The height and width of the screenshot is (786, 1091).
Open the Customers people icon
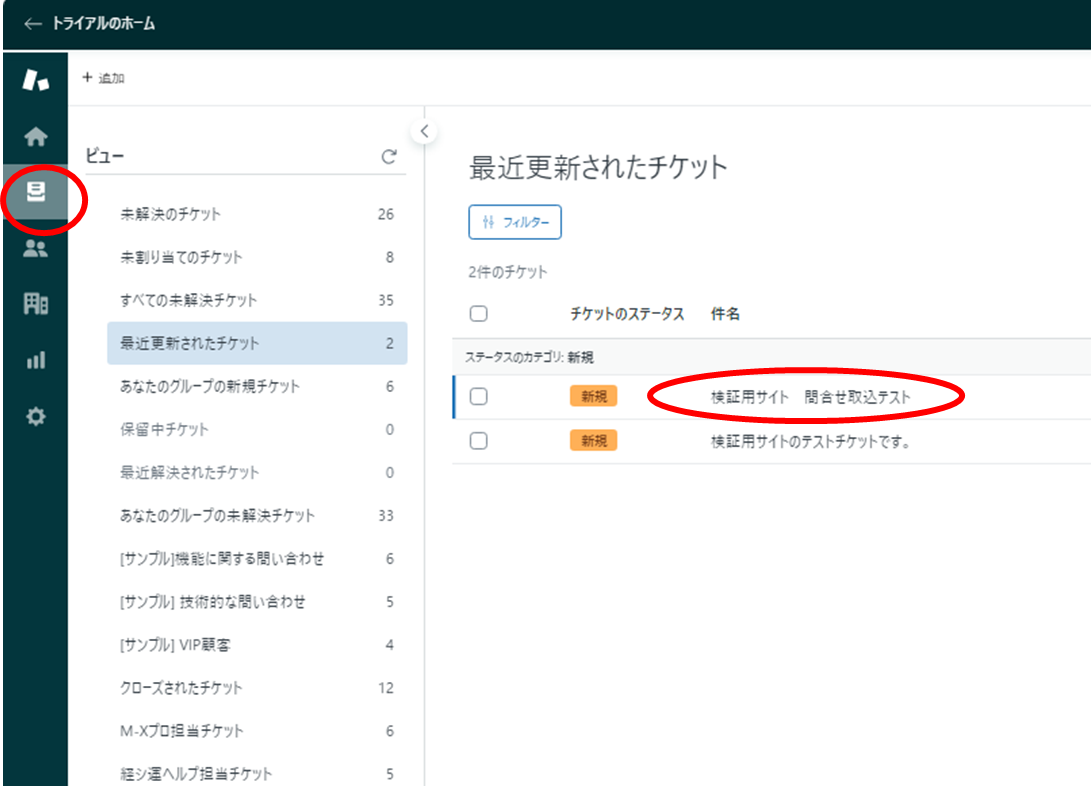pyautogui.click(x=35, y=249)
